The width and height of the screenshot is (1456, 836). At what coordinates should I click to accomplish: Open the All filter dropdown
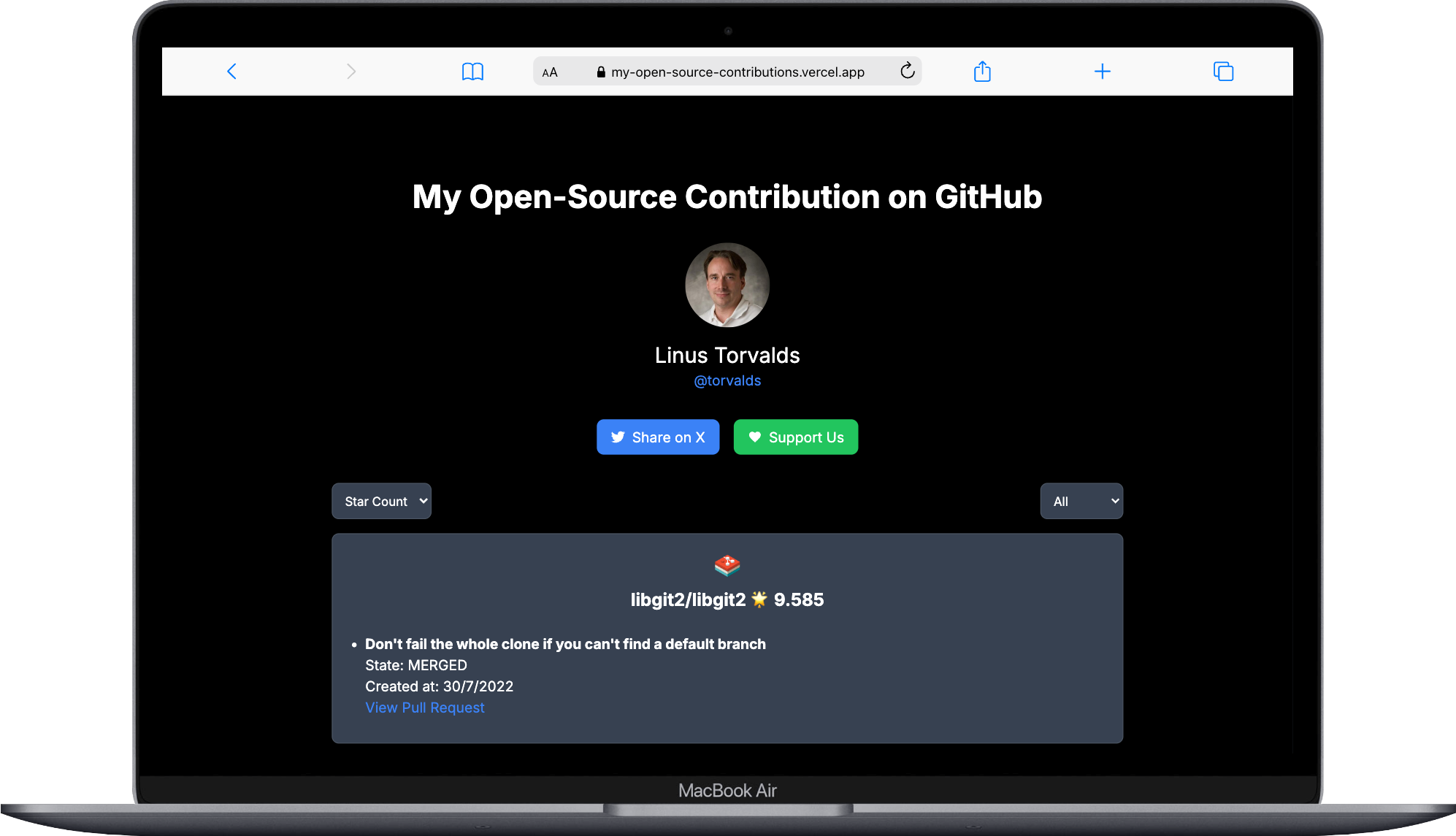[1081, 502]
